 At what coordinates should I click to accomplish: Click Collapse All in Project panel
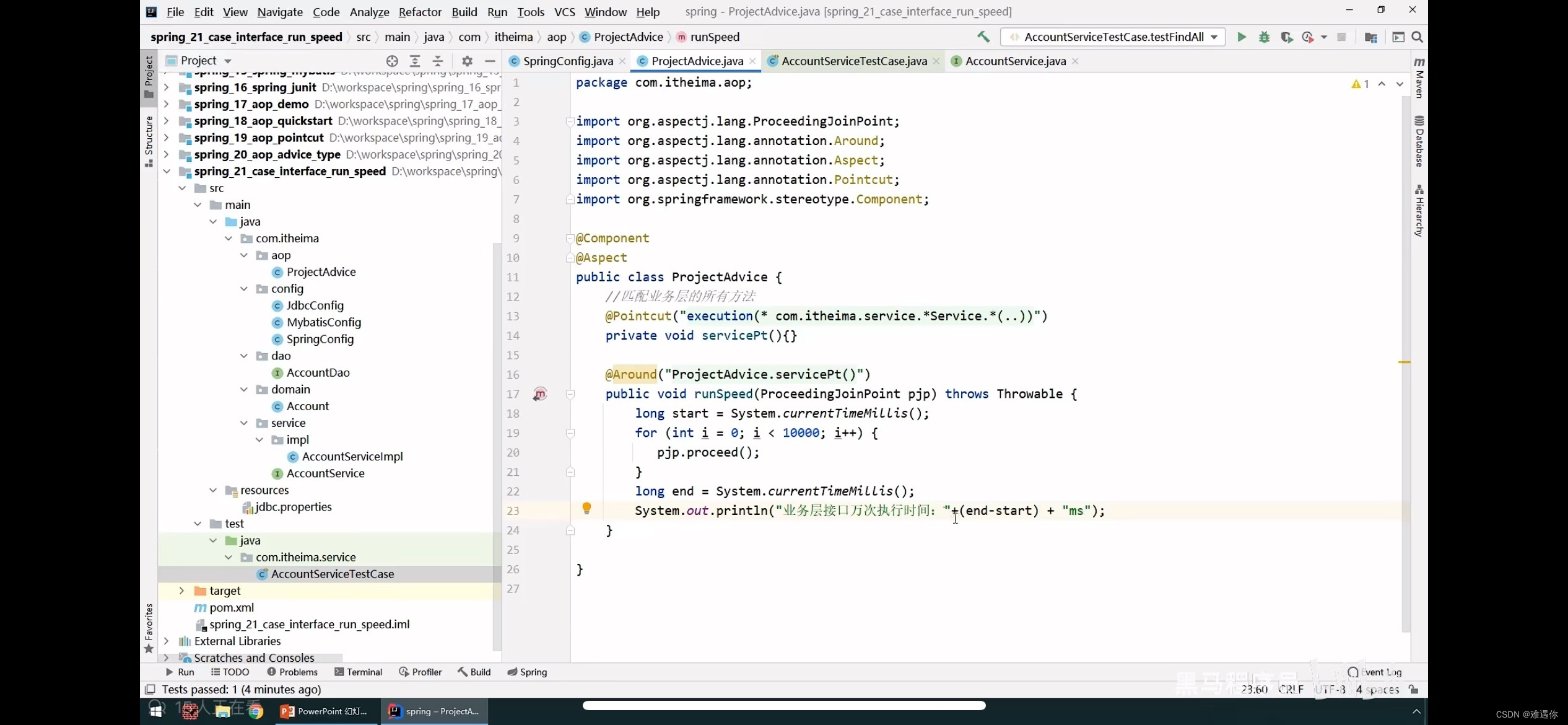pyautogui.click(x=438, y=61)
